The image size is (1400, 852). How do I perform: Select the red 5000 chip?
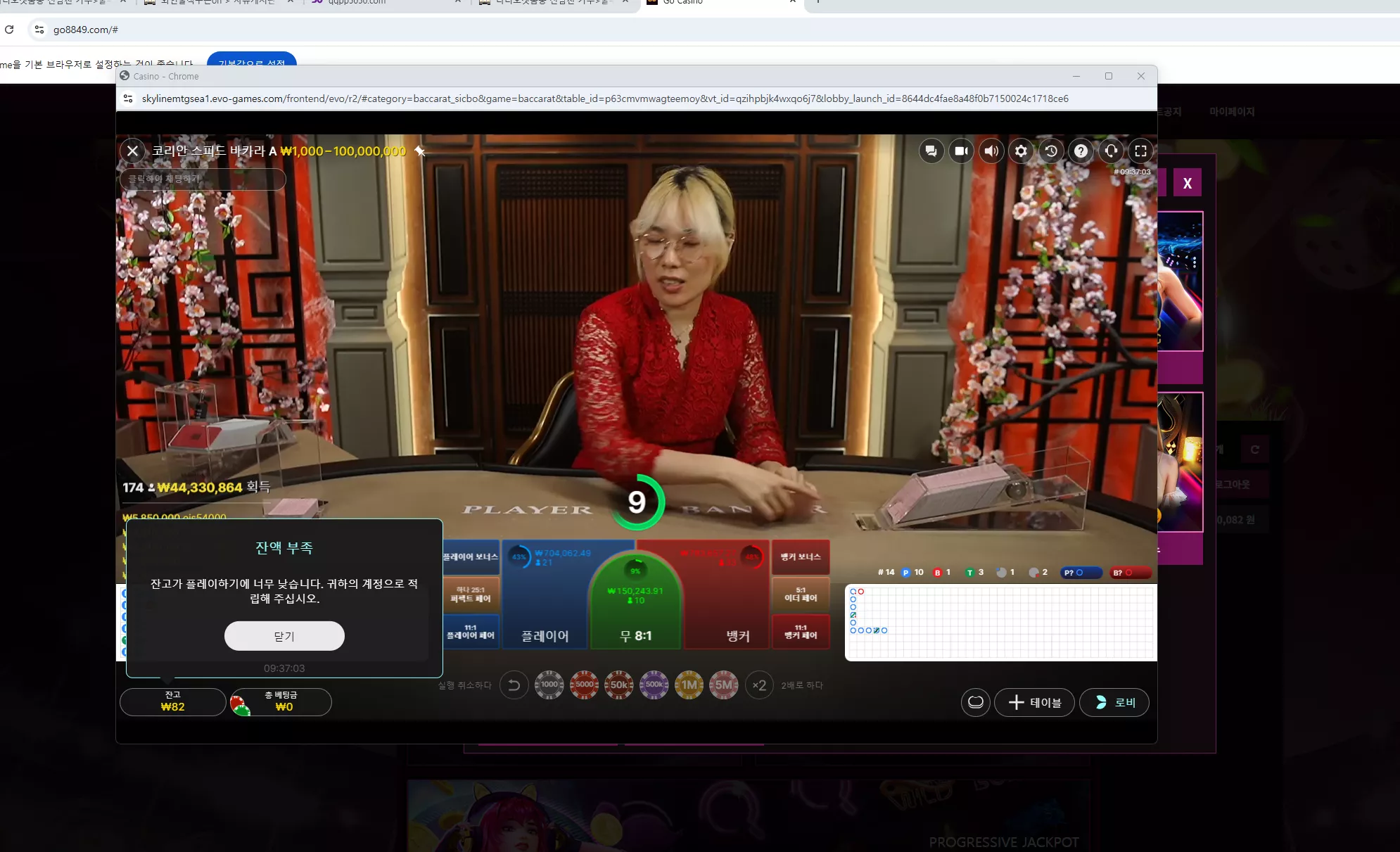[x=585, y=685]
